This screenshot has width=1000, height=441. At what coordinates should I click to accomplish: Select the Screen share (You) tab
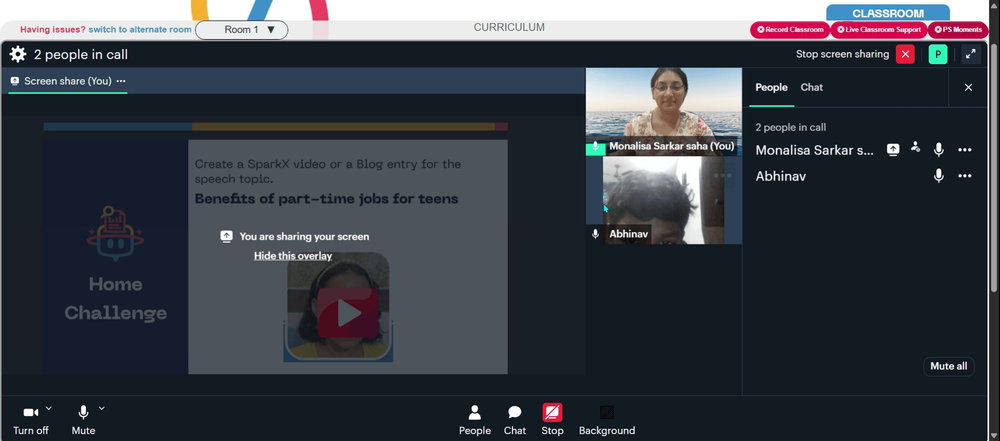click(x=68, y=81)
